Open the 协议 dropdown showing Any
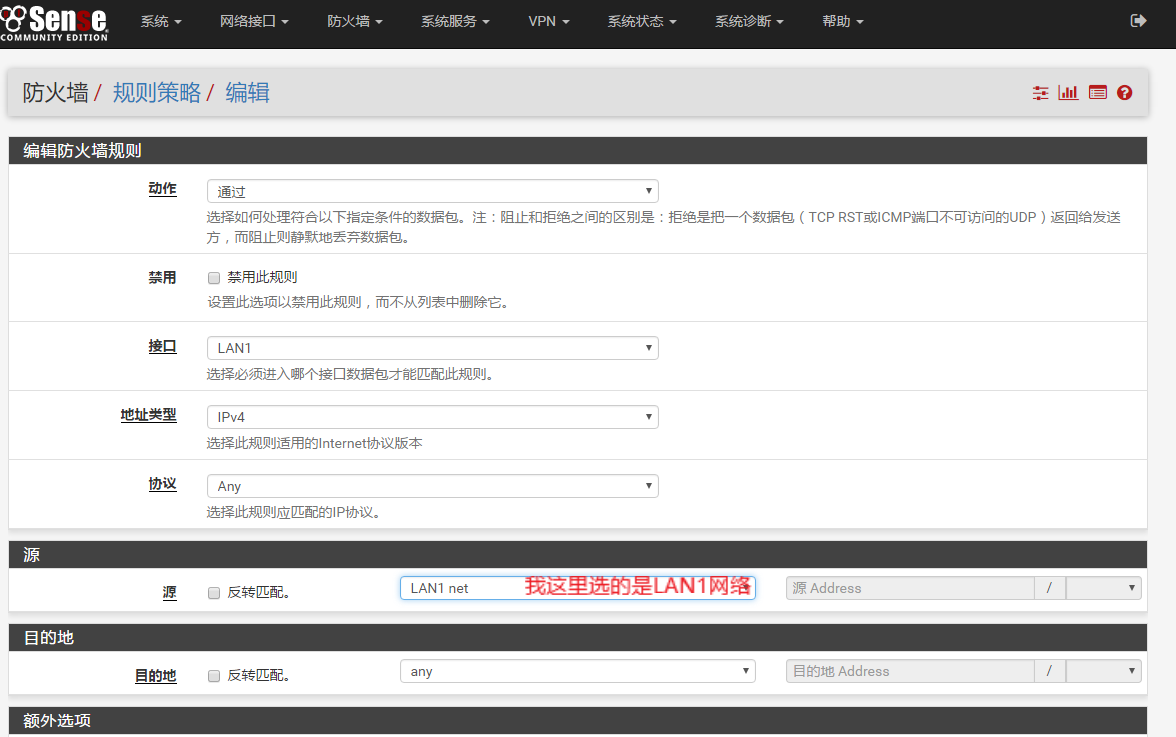The width and height of the screenshot is (1176, 737). (432, 486)
